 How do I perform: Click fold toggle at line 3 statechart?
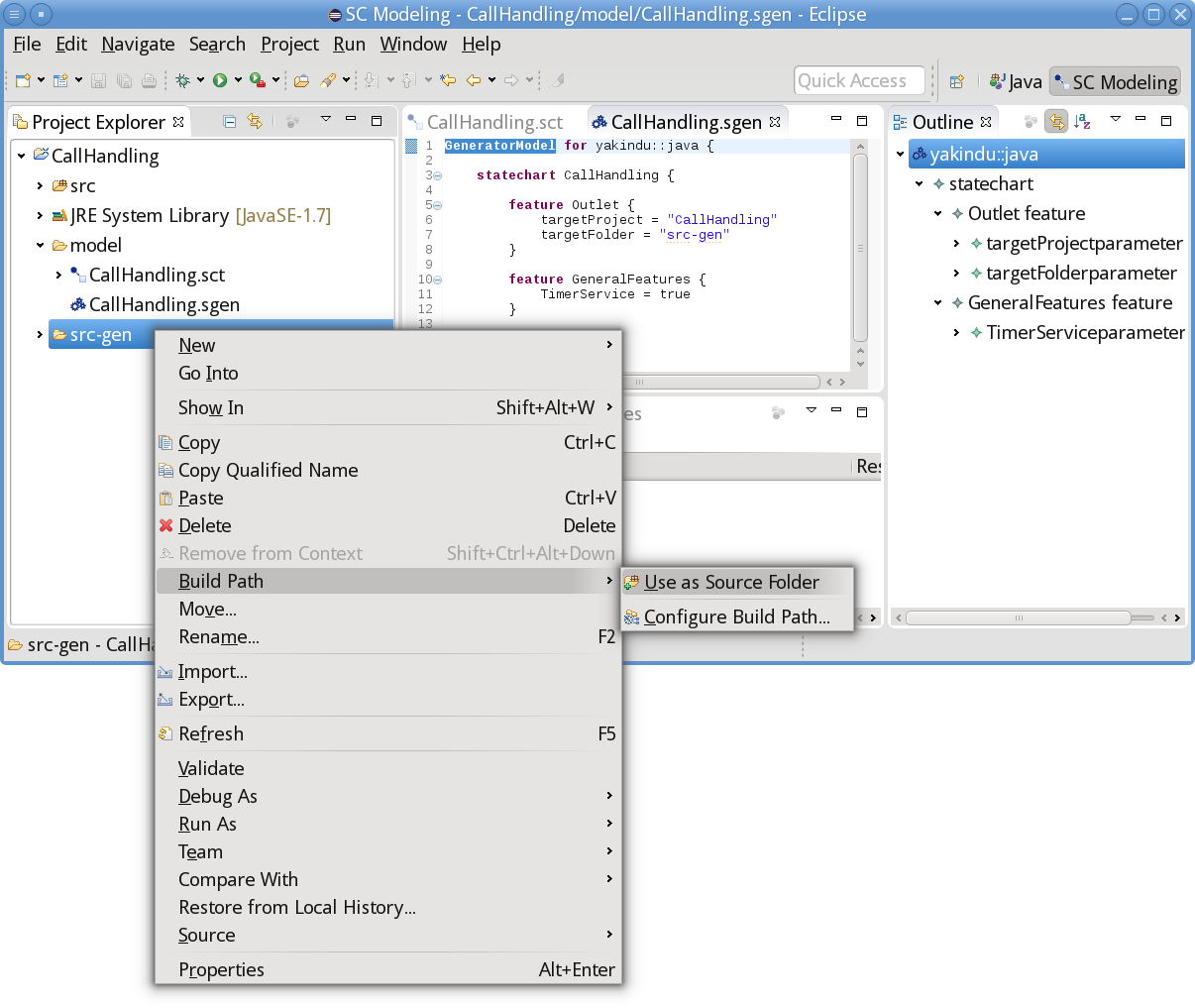[438, 175]
